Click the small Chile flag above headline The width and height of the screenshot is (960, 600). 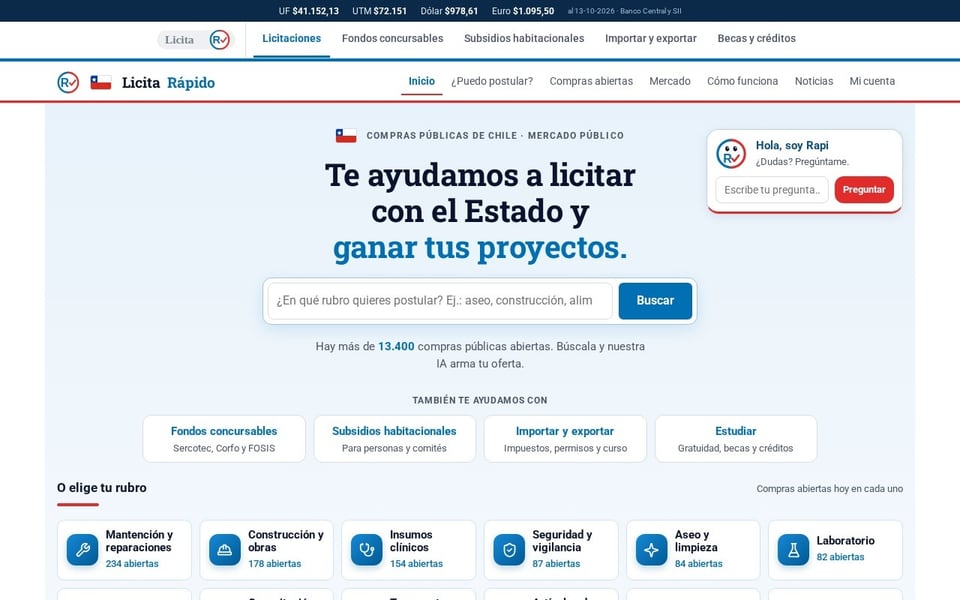pyautogui.click(x=346, y=135)
